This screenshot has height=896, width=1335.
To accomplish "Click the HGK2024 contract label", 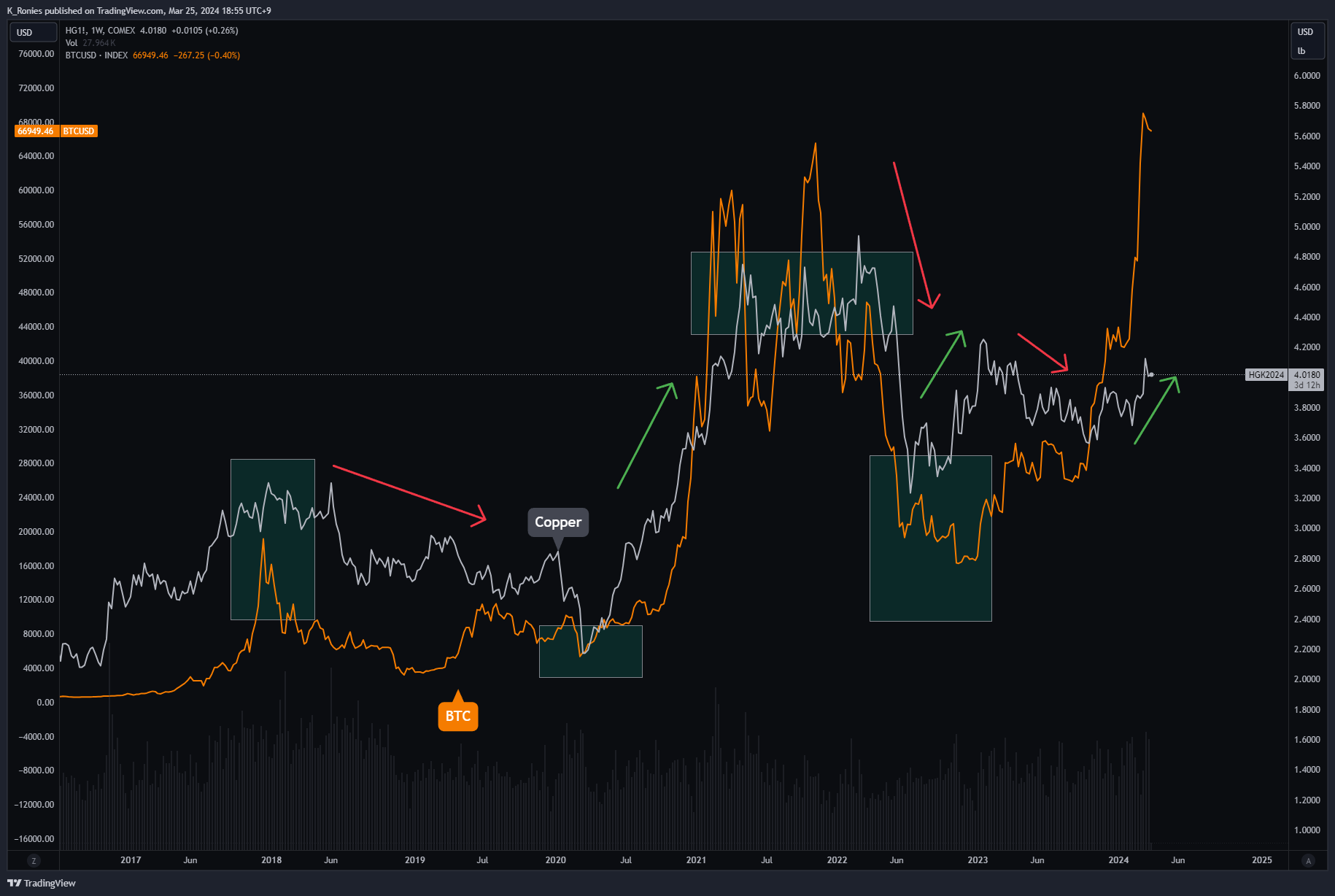I will click(x=1266, y=375).
